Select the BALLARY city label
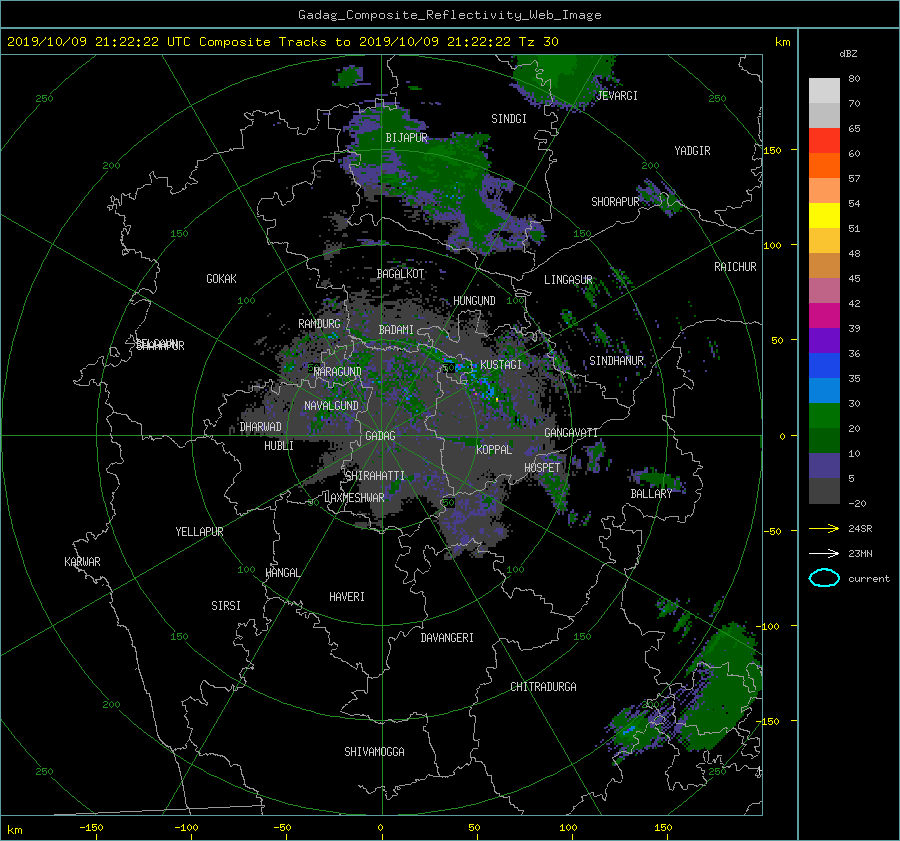This screenshot has height=841, width=900. coord(651,494)
